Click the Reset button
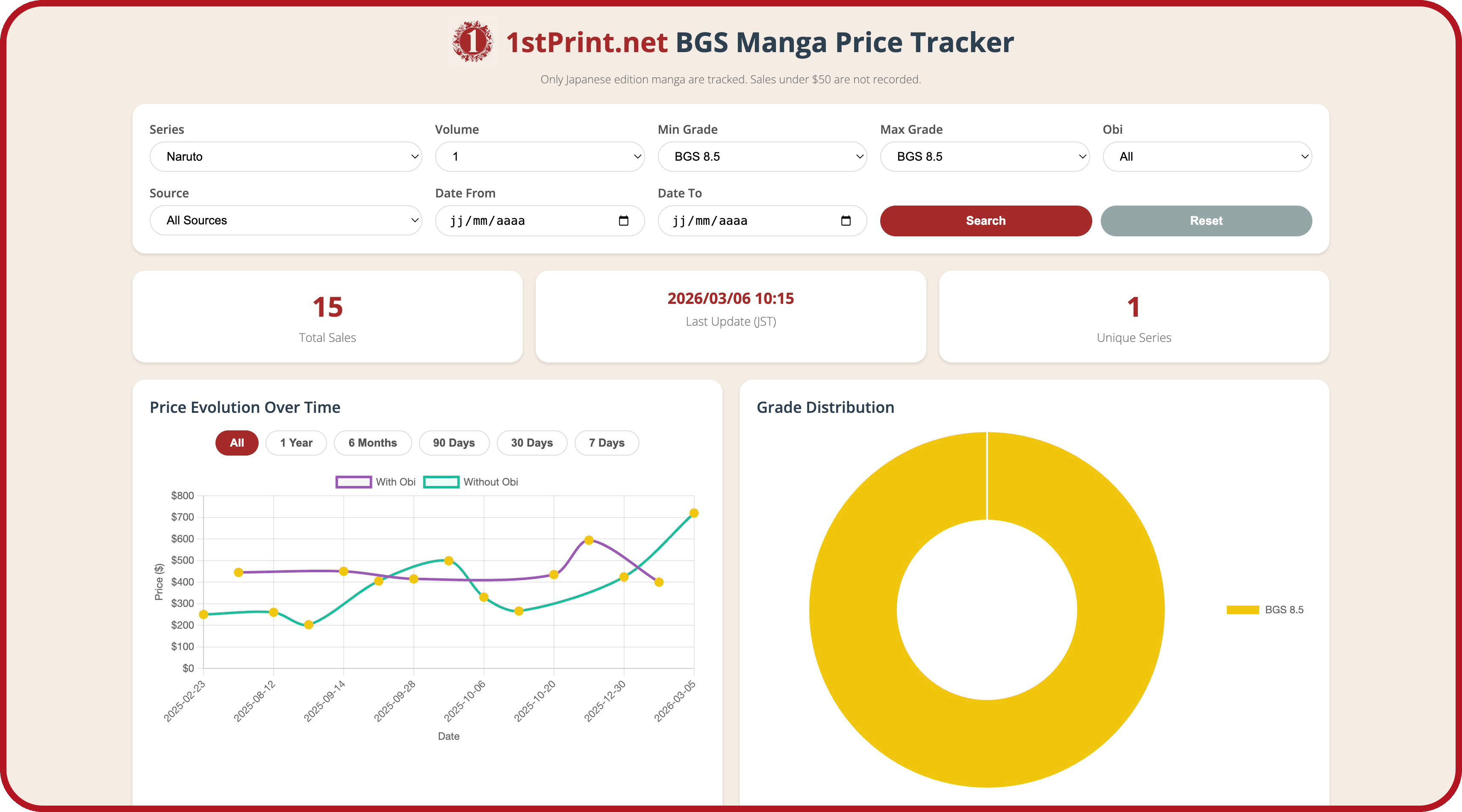The width and height of the screenshot is (1462, 812). pyautogui.click(x=1207, y=221)
